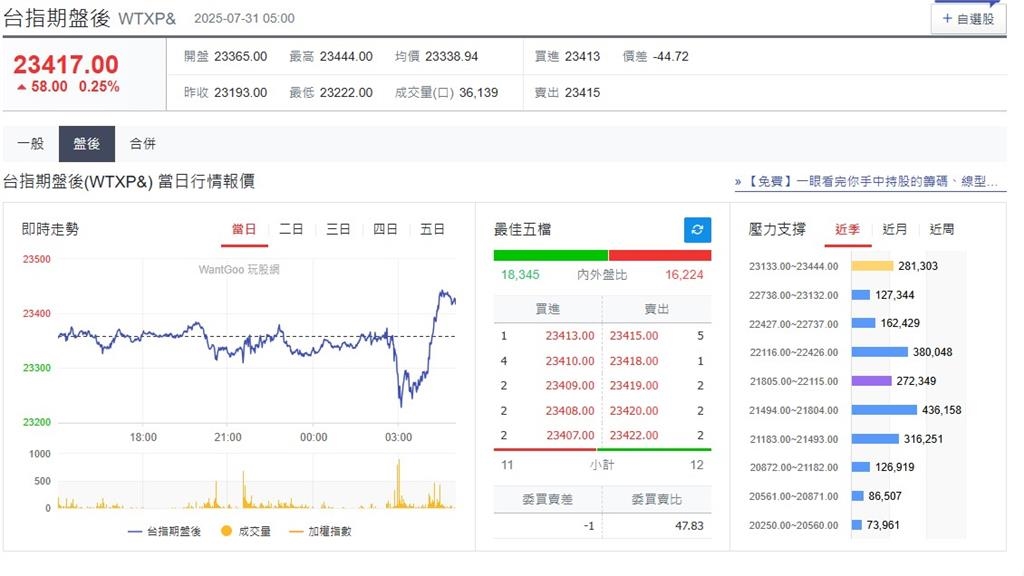This screenshot has height=576, width=1024.
Task: Select 近月 in 壓力支撐 panel
Action: coord(895,229)
